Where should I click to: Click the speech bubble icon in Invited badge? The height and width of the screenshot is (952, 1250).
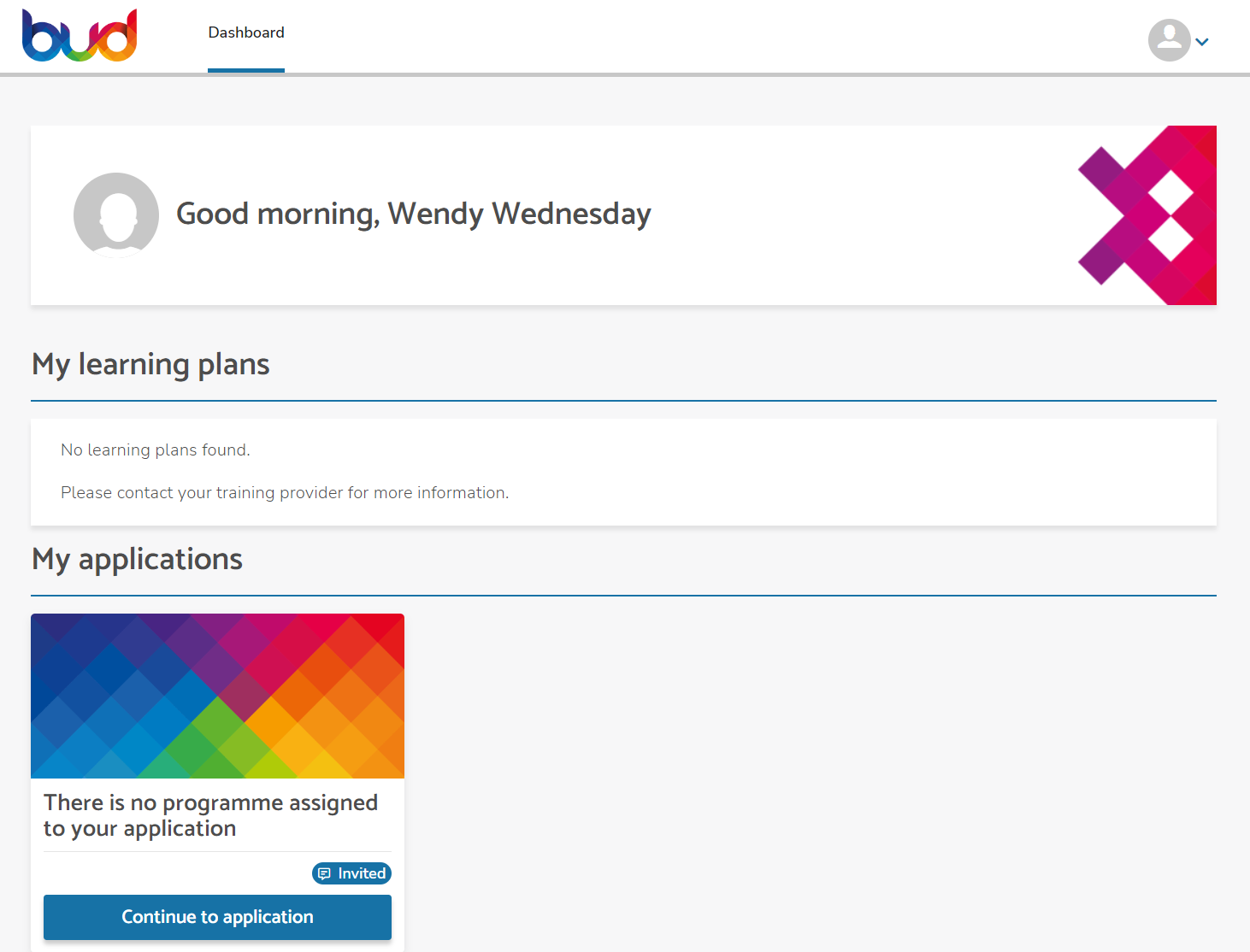tap(324, 873)
